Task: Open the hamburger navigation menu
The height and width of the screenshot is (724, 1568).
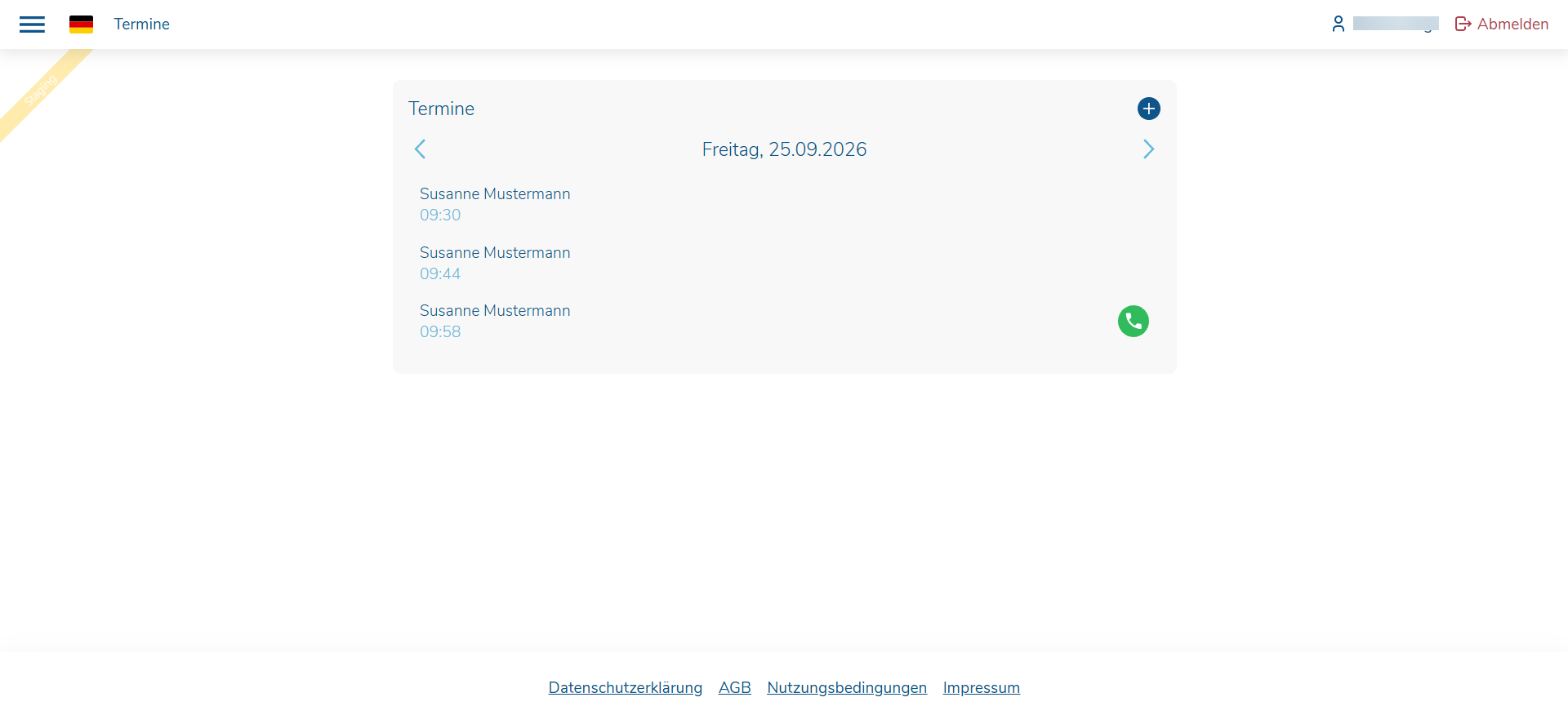Action: (32, 24)
